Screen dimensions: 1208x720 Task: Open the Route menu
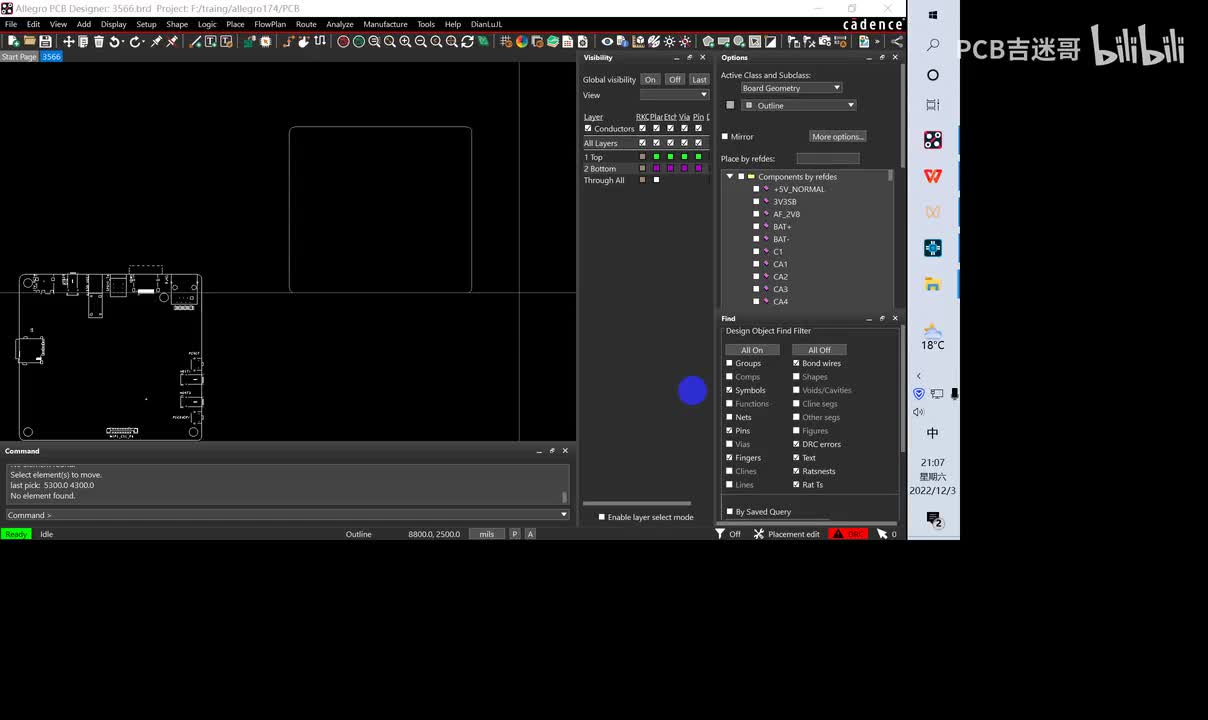306,24
